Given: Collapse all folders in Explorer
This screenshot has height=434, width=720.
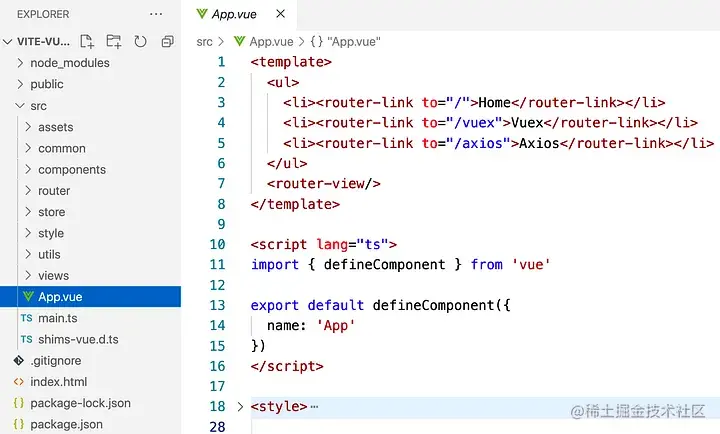Looking at the screenshot, I should point(168,41).
